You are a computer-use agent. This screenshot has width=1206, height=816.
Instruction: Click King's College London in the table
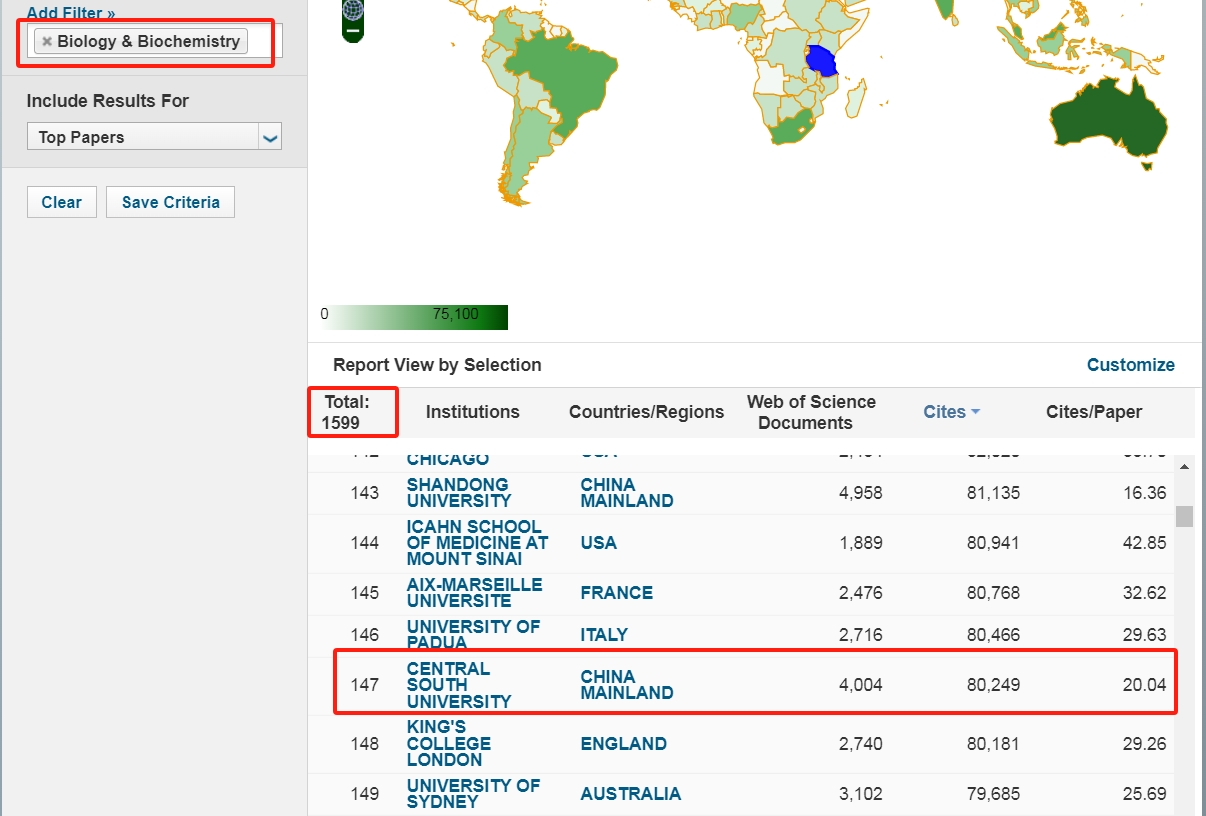[448, 743]
